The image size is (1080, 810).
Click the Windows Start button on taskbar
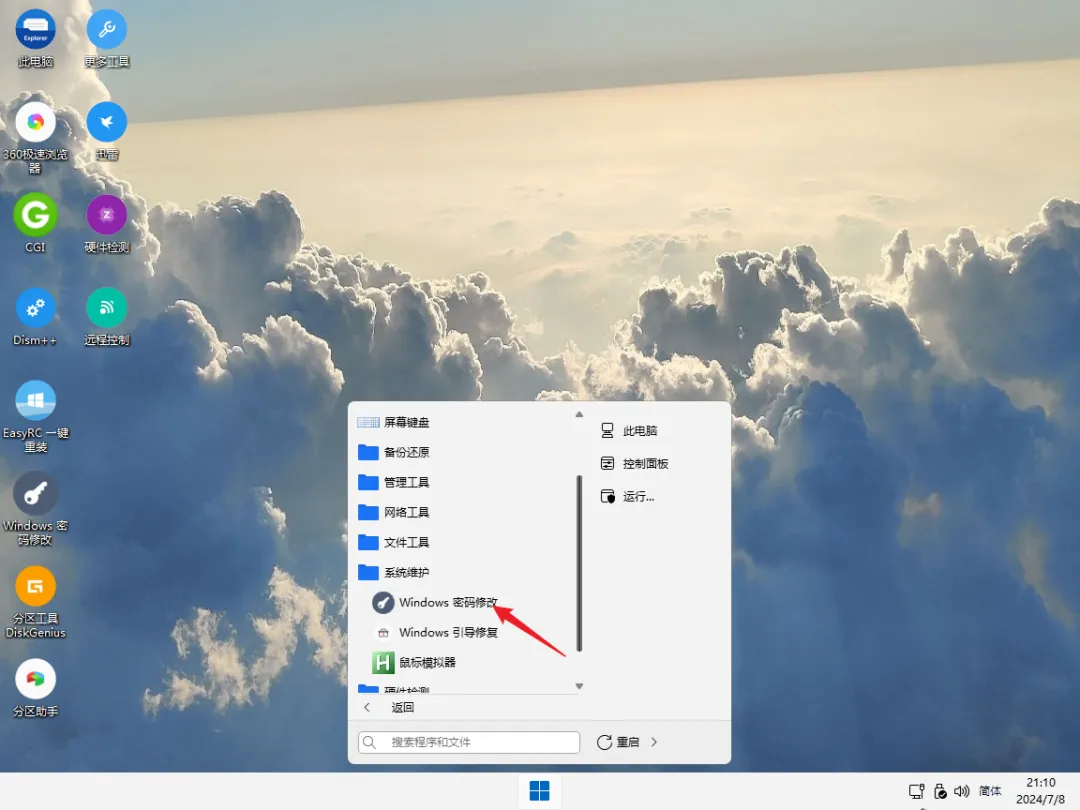[x=539, y=791]
